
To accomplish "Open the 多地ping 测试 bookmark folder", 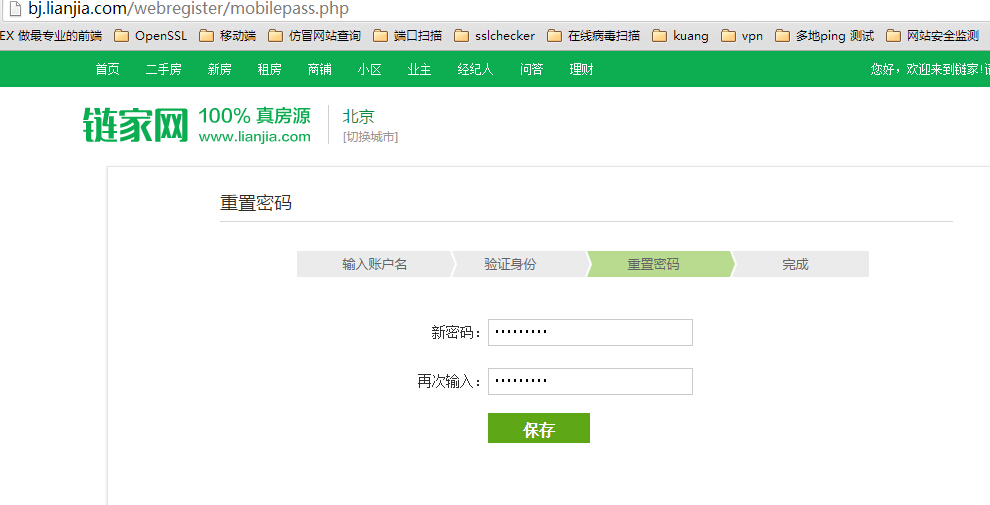I will tap(825, 36).
